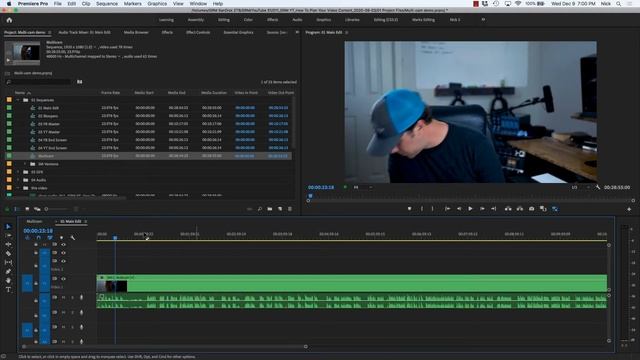Toggle Linked Selection in the timeline
The height and width of the screenshot is (360, 640).
pyautogui.click(x=50, y=238)
